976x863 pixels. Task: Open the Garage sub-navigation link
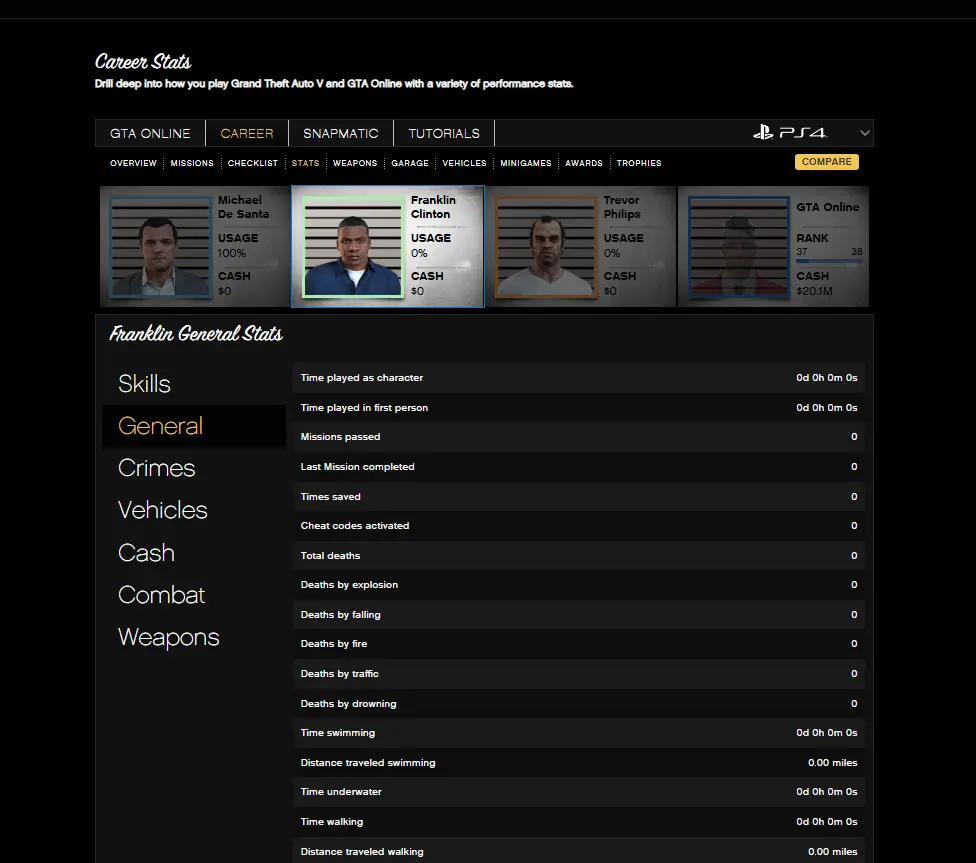[410, 163]
